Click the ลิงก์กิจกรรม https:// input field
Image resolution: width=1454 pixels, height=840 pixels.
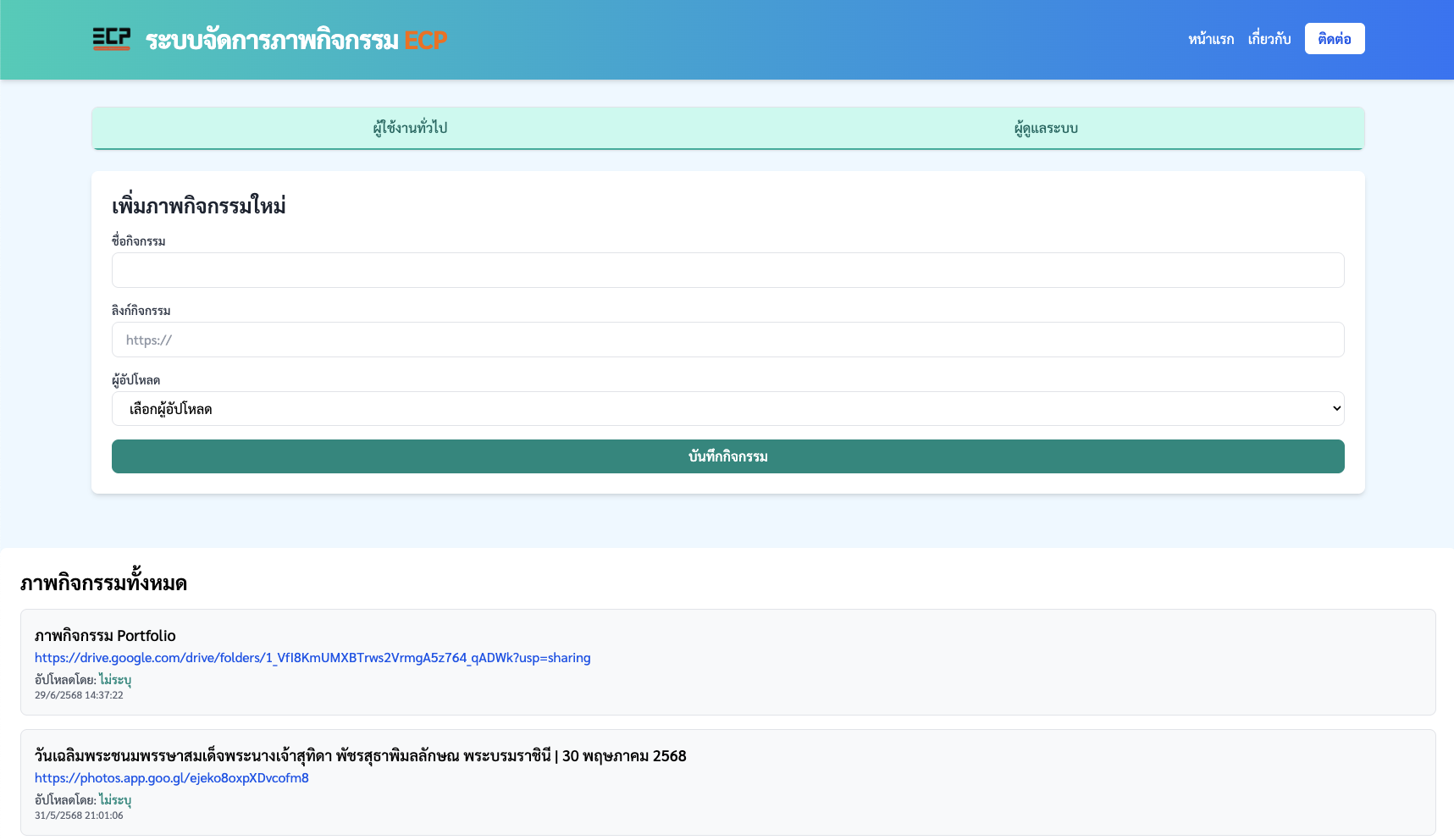coord(727,340)
